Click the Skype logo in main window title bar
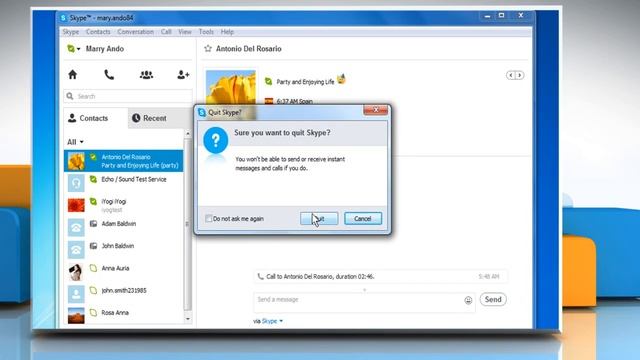The image size is (640, 360). tap(63, 18)
